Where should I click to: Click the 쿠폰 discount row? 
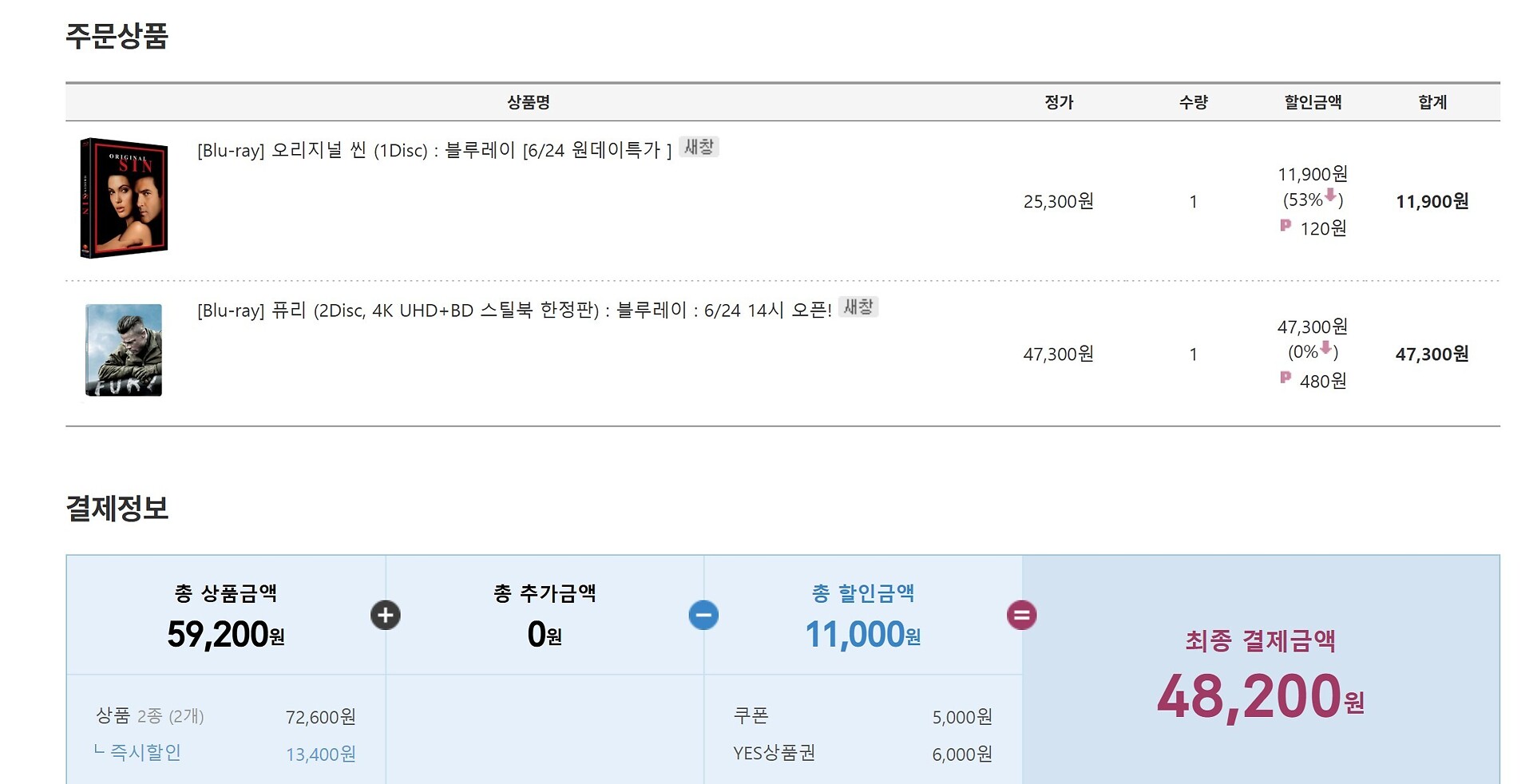(862, 716)
